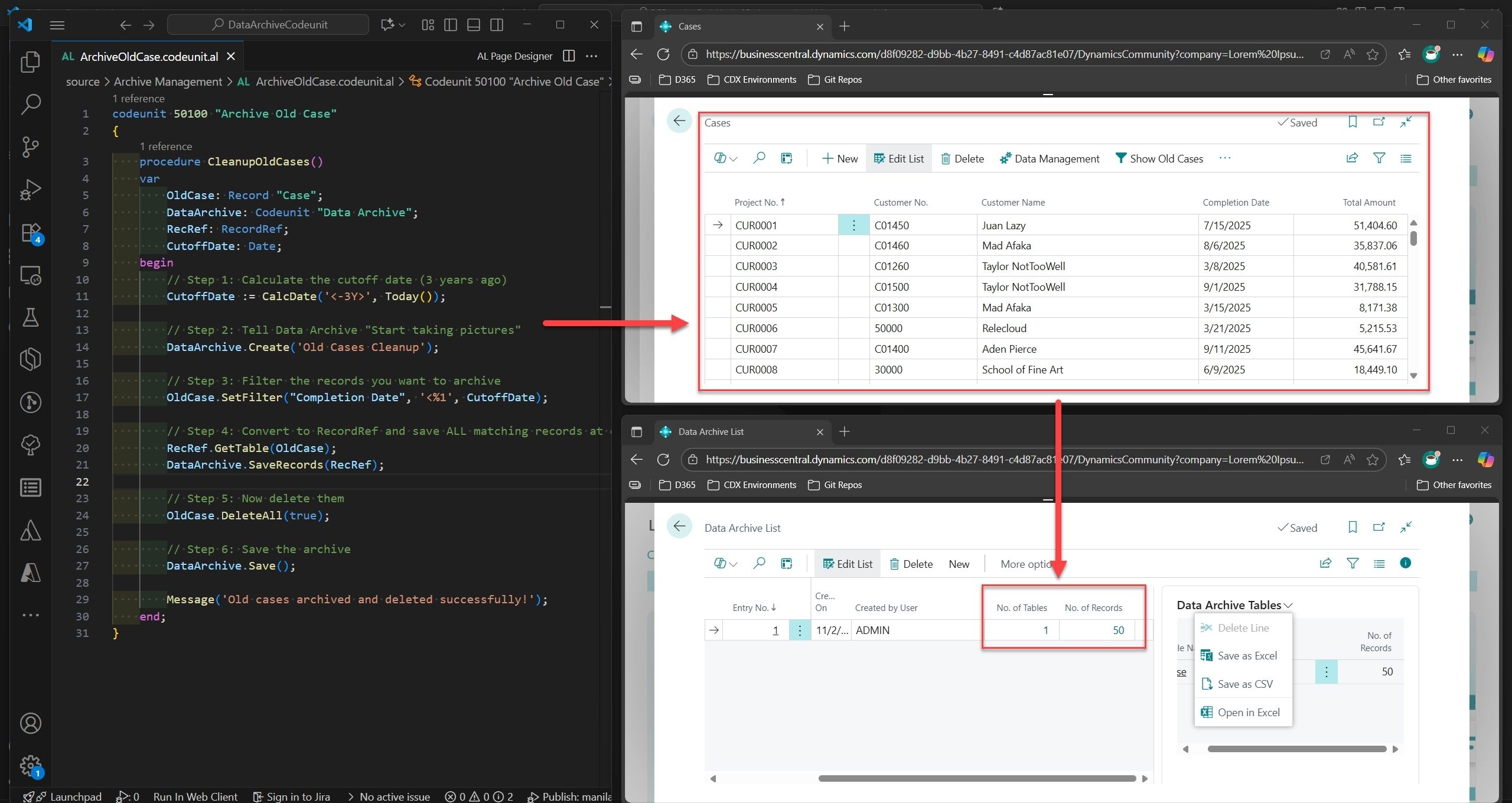Open the filter pane on Cases page
The height and width of the screenshot is (803, 1512).
pyautogui.click(x=1379, y=158)
